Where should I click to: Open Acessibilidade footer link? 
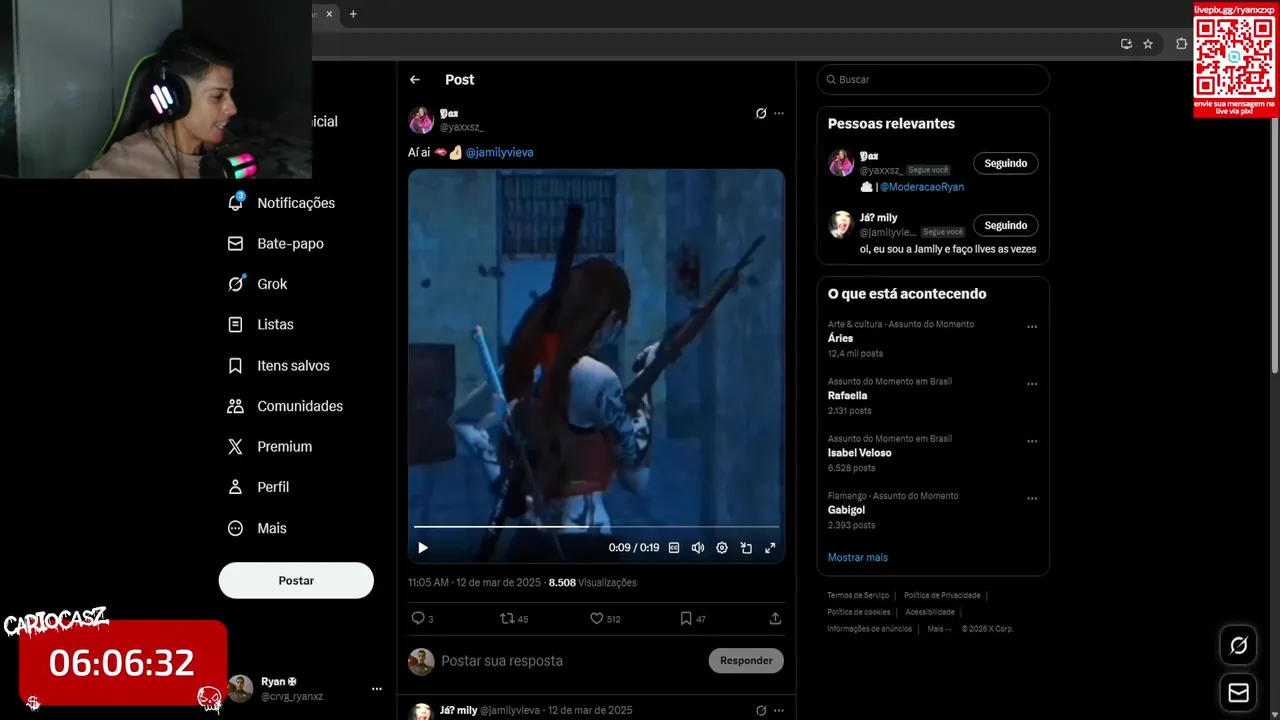coord(930,612)
